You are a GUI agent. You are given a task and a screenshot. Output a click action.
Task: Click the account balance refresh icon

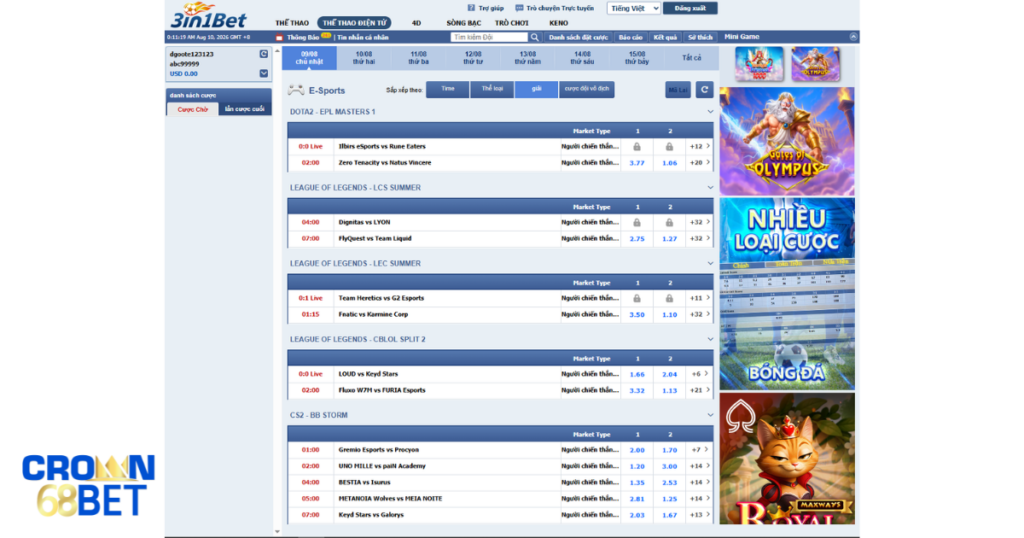pos(263,54)
